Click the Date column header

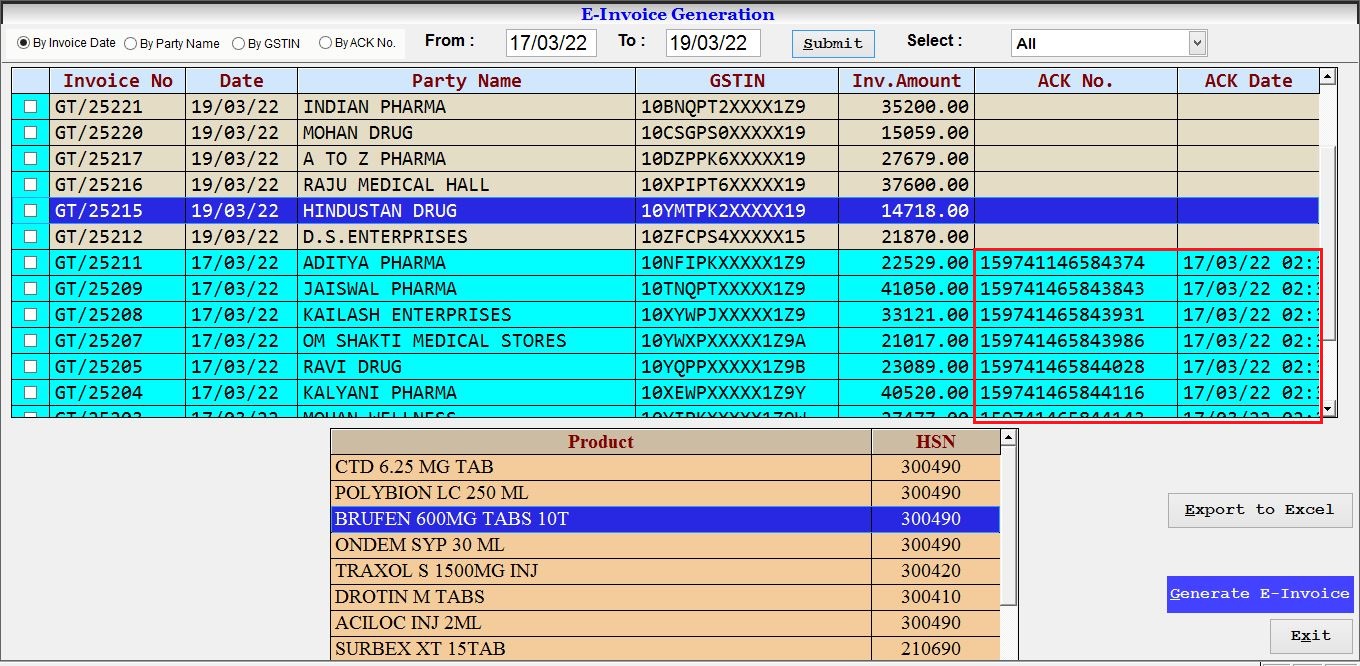(242, 81)
